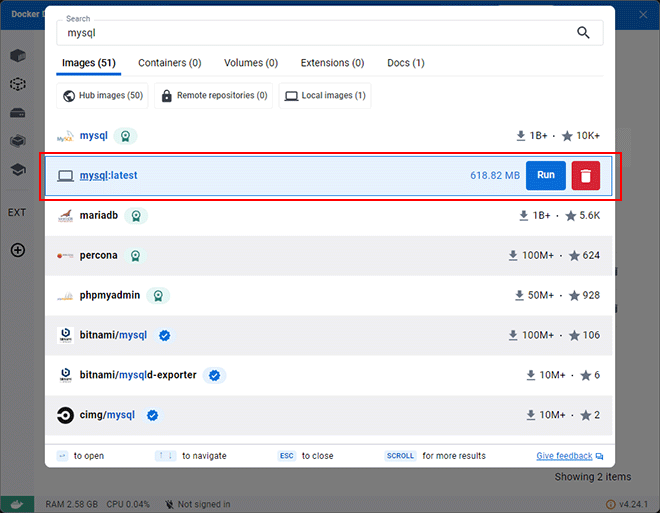Filter by Local images (1)
Image resolution: width=660 pixels, height=513 pixels.
point(325,96)
